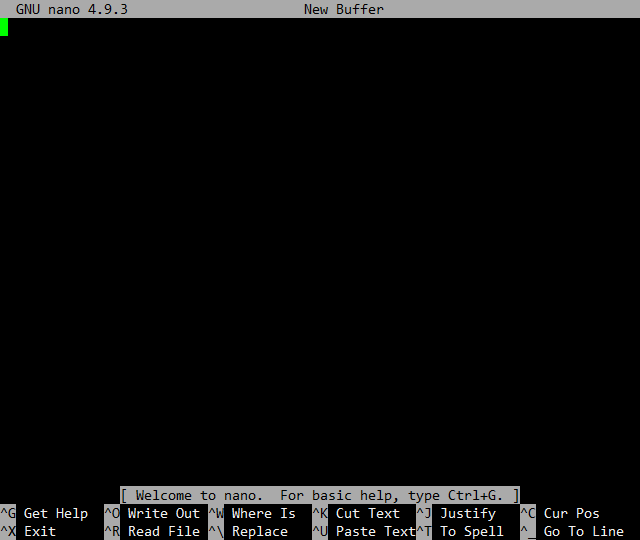640x540 pixels.
Task: Click the Cur Pos shortcut label
Action: [571, 513]
